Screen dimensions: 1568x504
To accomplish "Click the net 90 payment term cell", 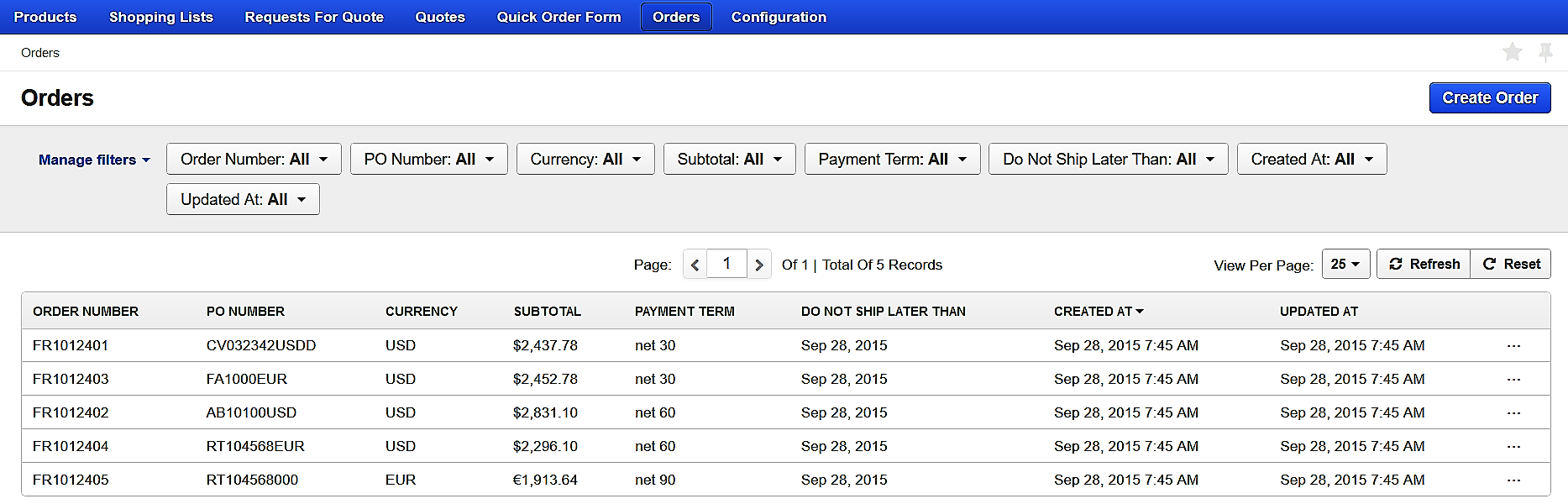I will (x=655, y=480).
